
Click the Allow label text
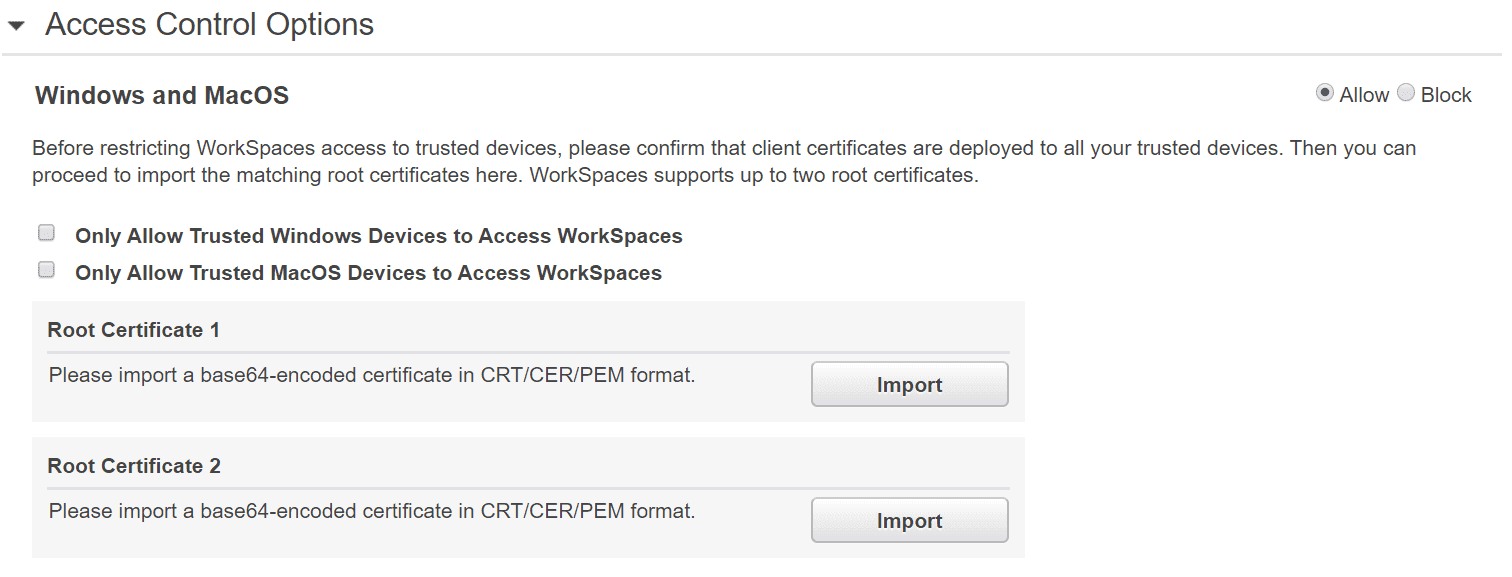[1364, 95]
